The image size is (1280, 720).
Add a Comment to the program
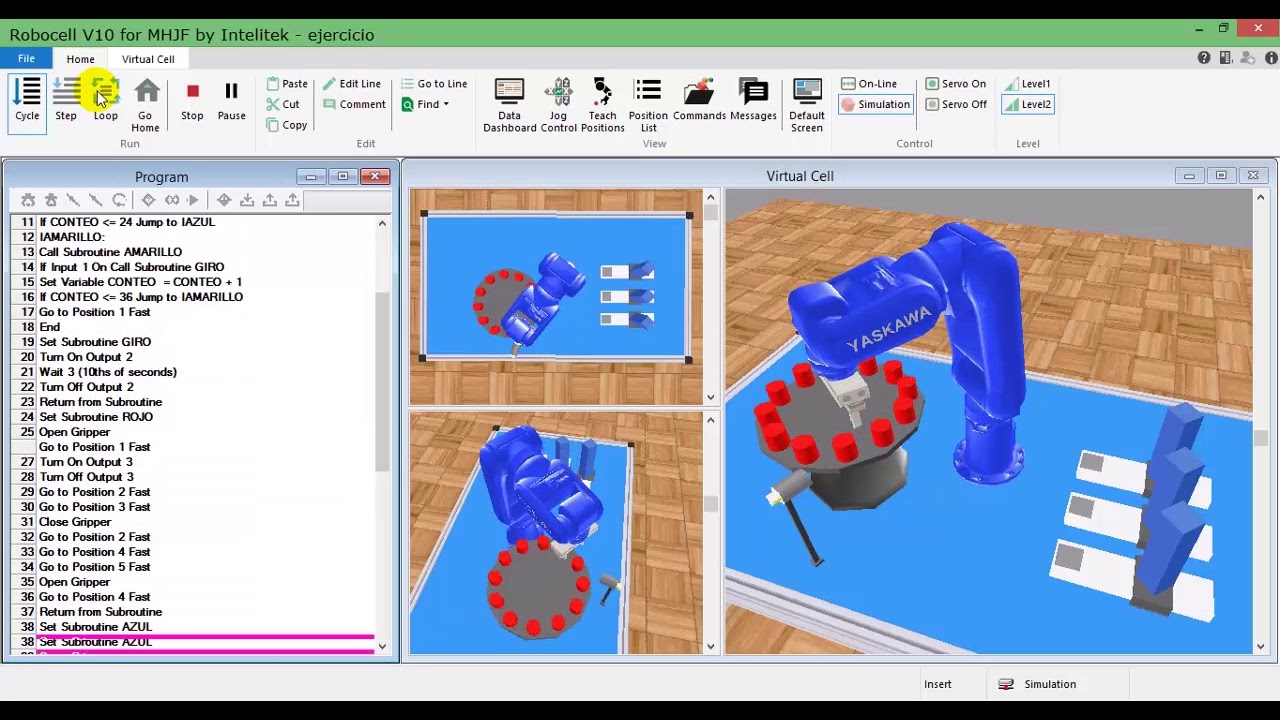point(354,104)
